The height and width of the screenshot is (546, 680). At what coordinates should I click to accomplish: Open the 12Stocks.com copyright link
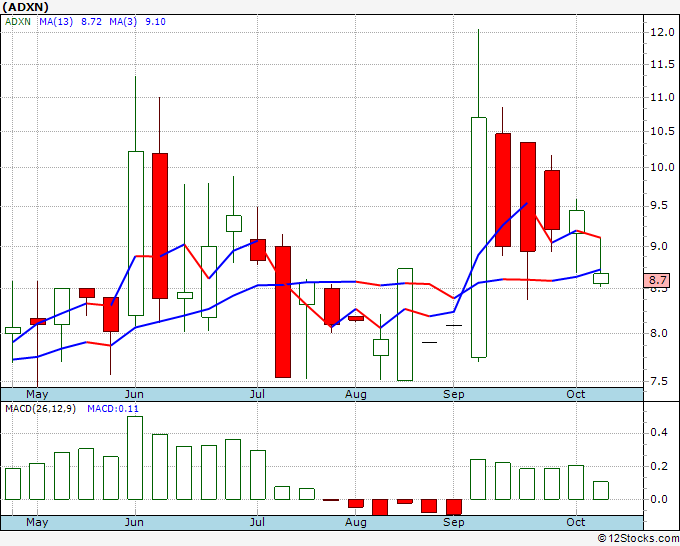click(638, 539)
